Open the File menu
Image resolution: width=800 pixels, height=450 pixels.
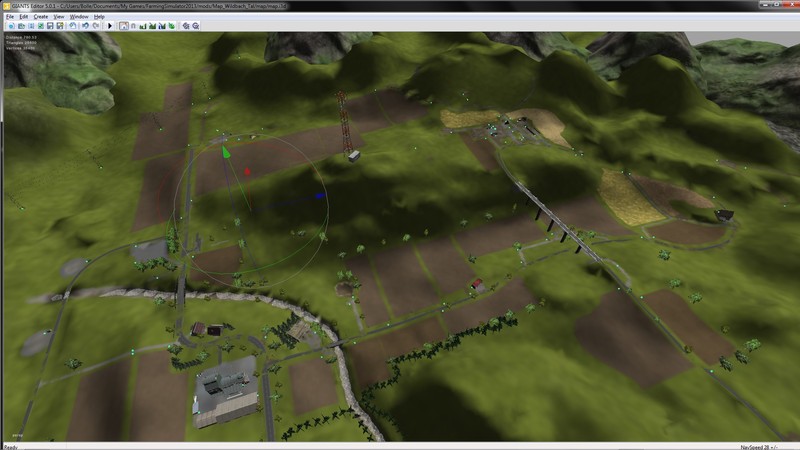pyautogui.click(x=10, y=17)
